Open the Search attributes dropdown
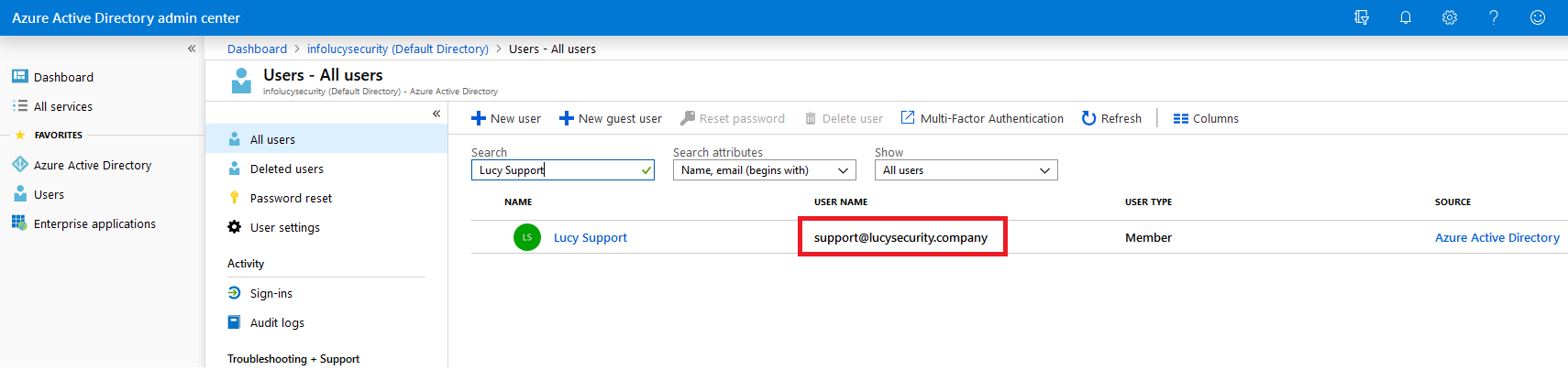This screenshot has width=1568, height=370. click(764, 170)
